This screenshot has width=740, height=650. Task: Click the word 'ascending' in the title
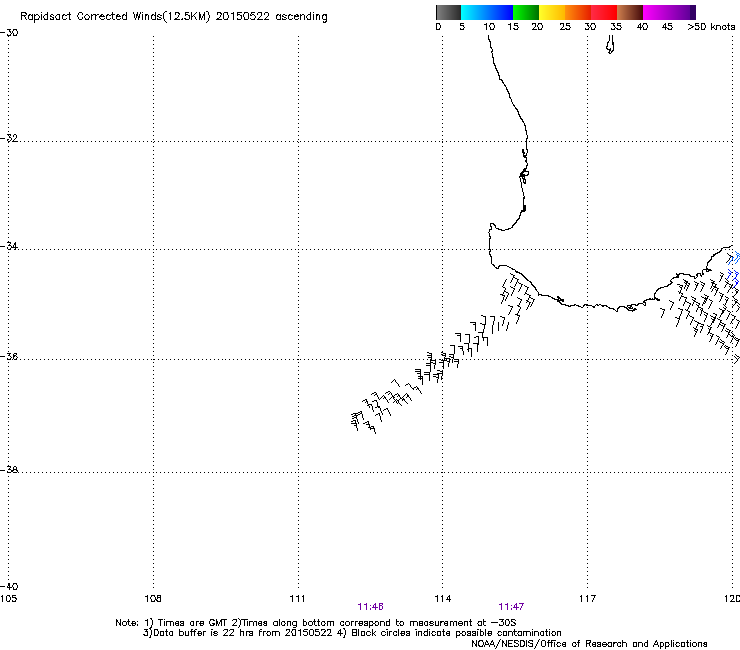pyautogui.click(x=301, y=17)
